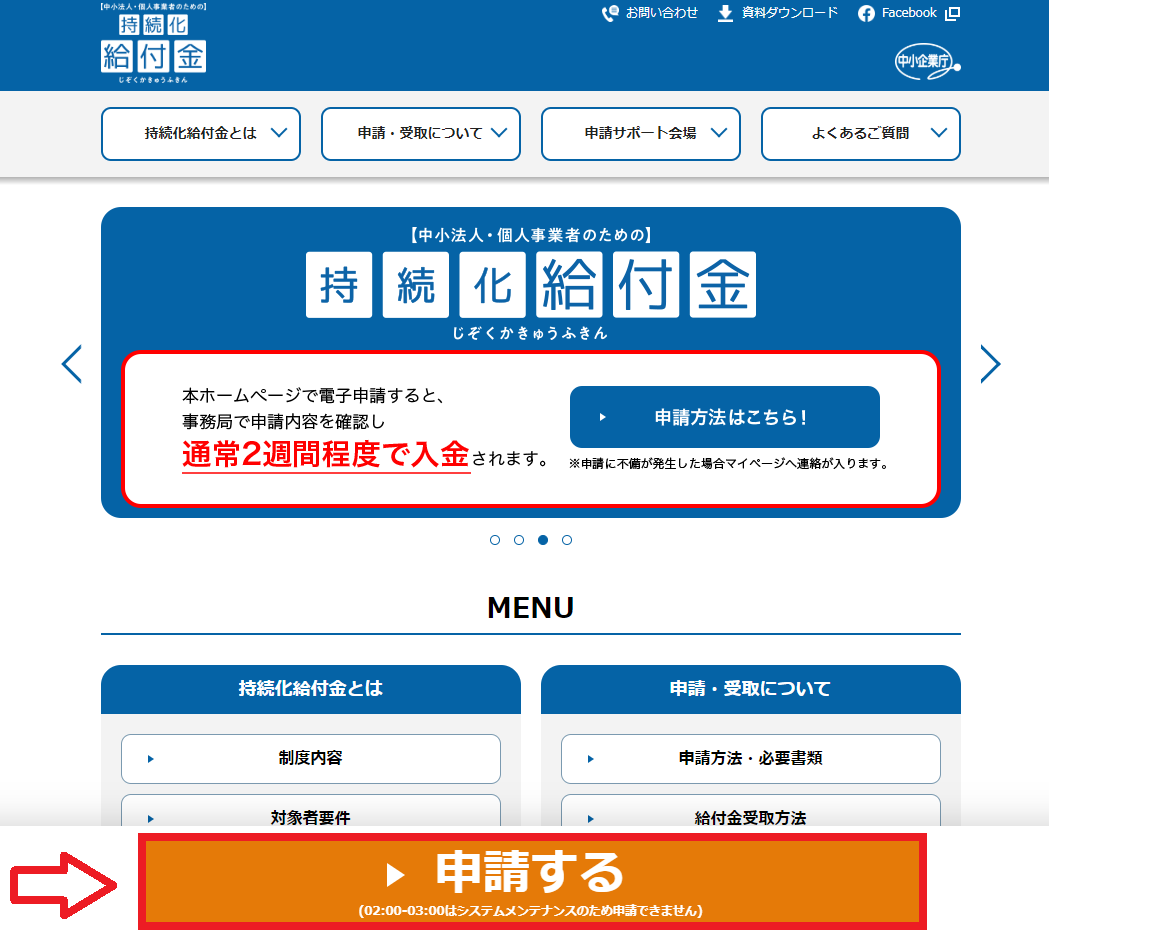
Task: Click the triangle icon on 給付金受取方法
Action: 591,818
